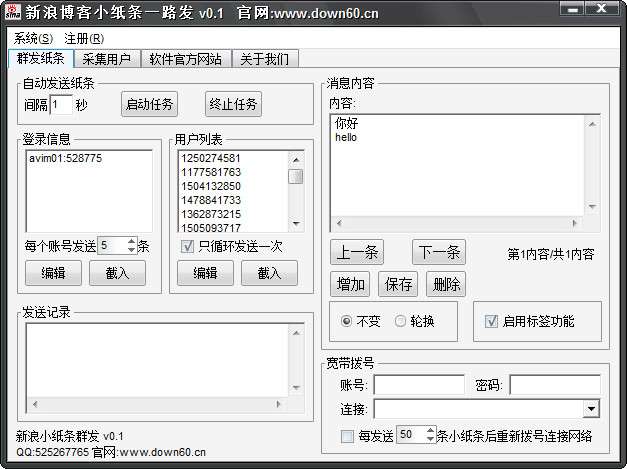This screenshot has height=469, width=627.
Task: Select user ID 1250274581
Action: tap(211, 158)
